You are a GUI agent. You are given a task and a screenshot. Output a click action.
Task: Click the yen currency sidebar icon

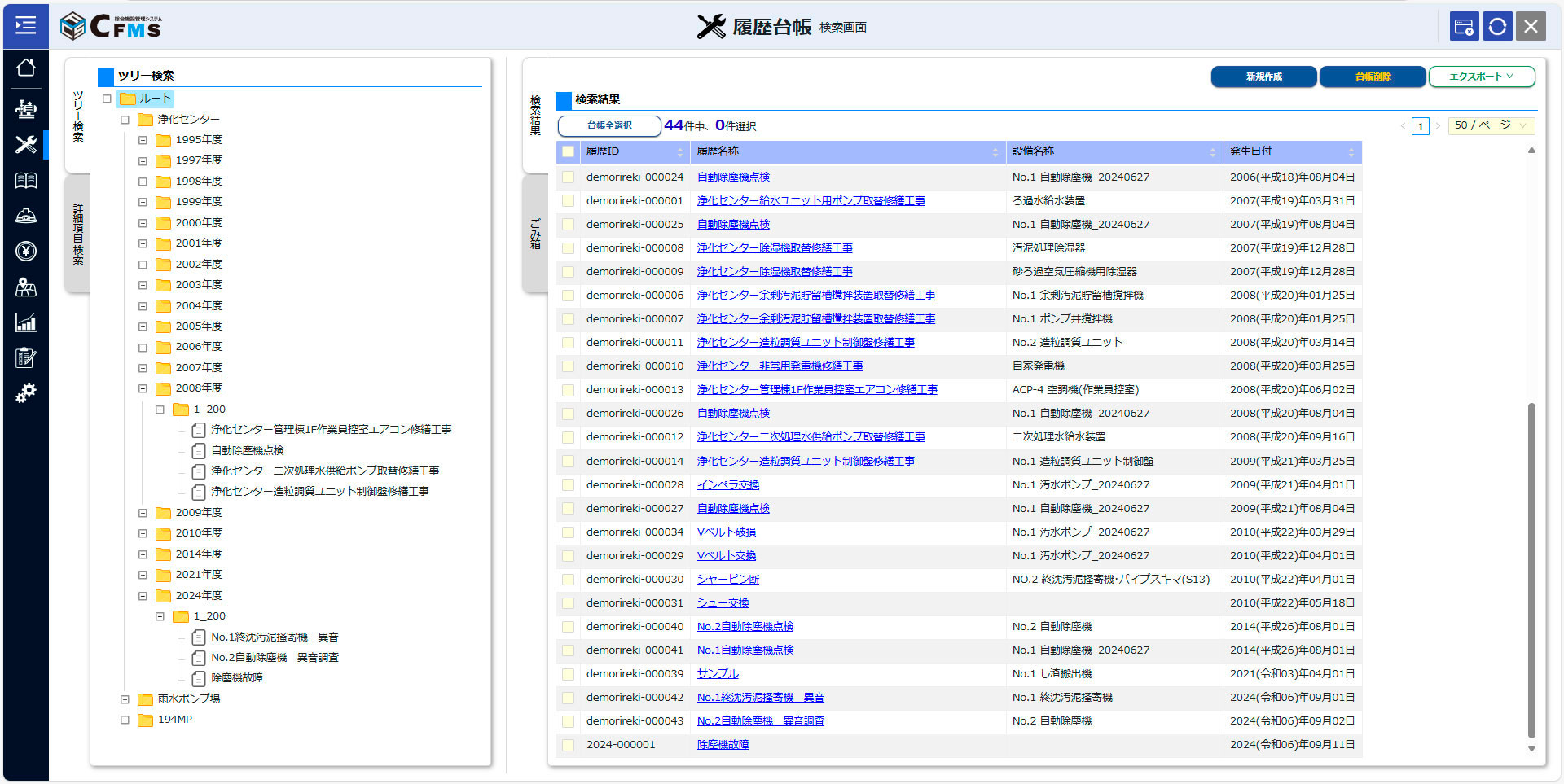[25, 252]
